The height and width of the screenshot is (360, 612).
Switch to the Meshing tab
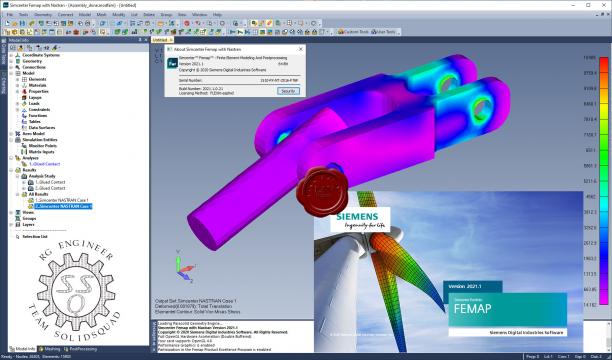(x=50, y=349)
